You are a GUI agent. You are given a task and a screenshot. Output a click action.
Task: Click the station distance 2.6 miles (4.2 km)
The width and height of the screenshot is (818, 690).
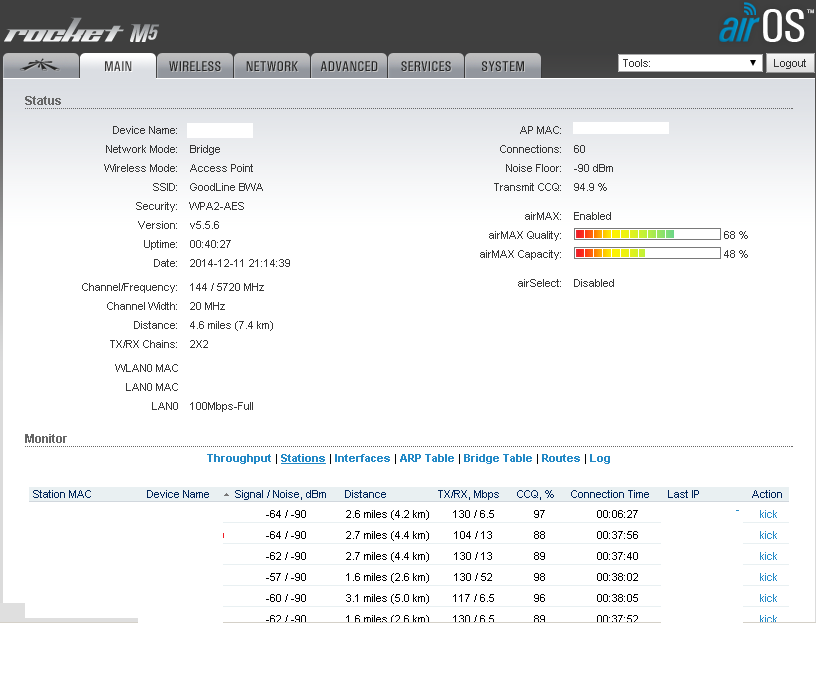tap(387, 514)
